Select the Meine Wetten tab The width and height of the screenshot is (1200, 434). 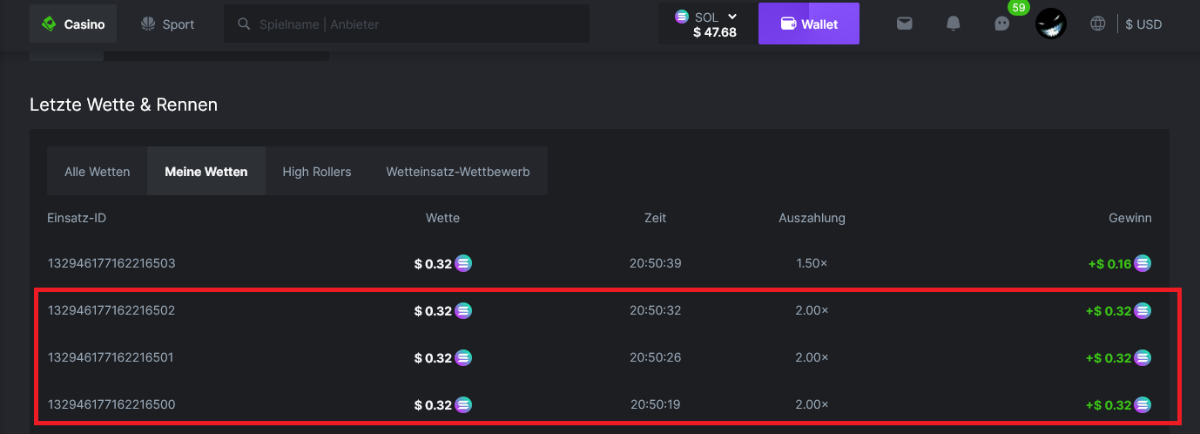[206, 171]
